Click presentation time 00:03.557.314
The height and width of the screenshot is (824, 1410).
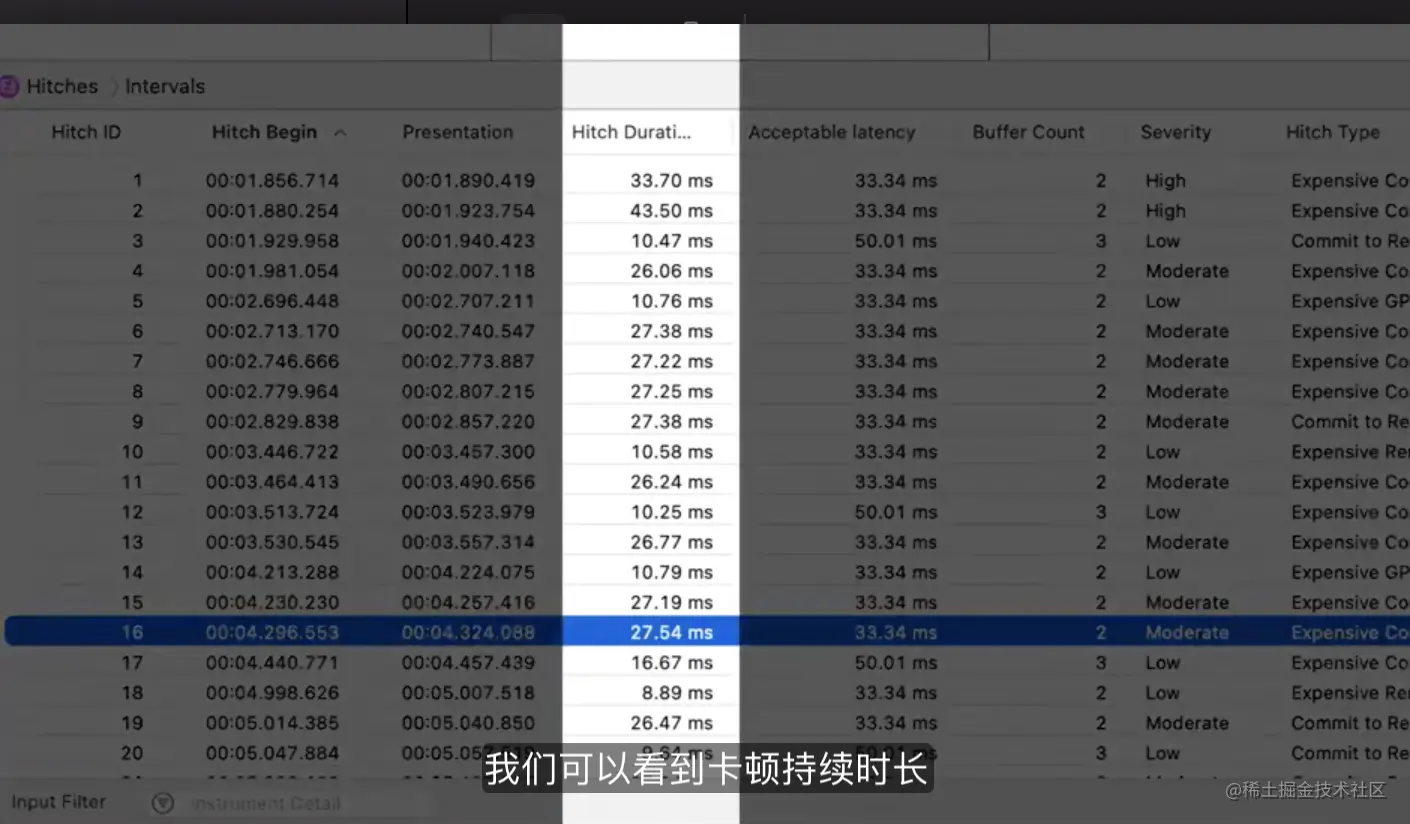(x=468, y=542)
